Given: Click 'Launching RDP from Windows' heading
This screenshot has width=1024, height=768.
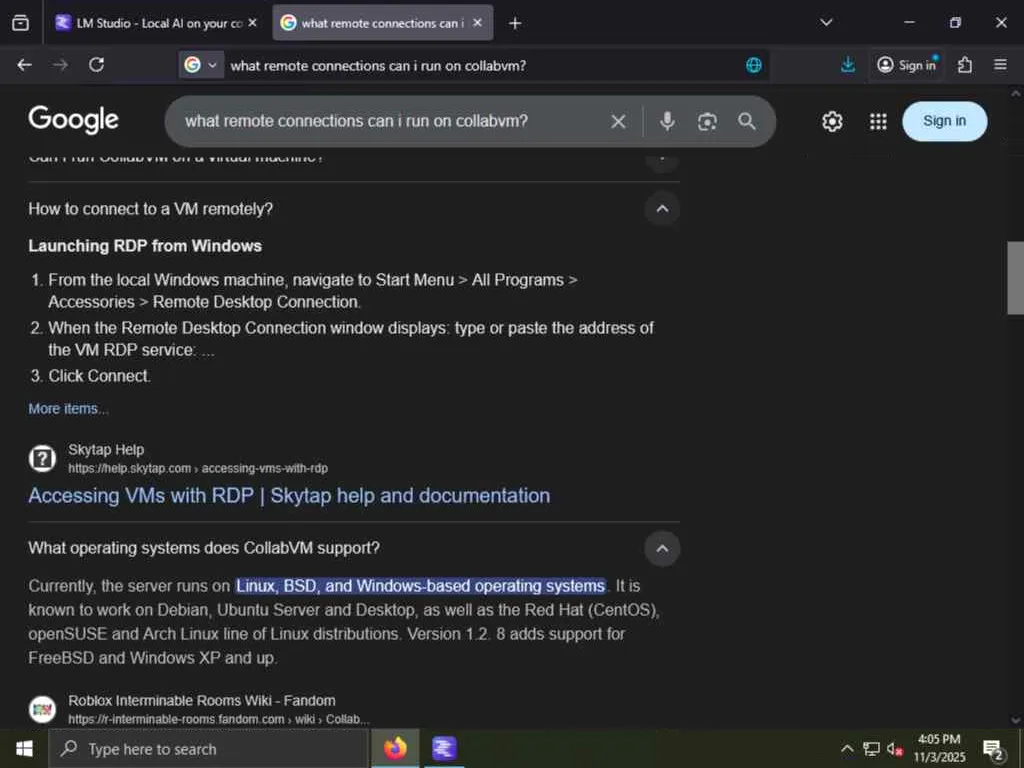Looking at the screenshot, I should 145,246.
